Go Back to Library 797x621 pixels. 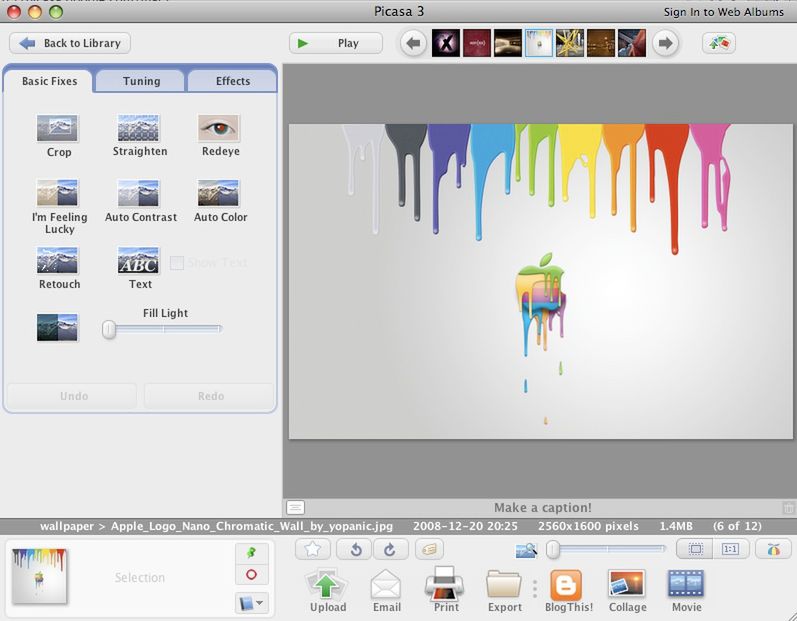[x=70, y=43]
